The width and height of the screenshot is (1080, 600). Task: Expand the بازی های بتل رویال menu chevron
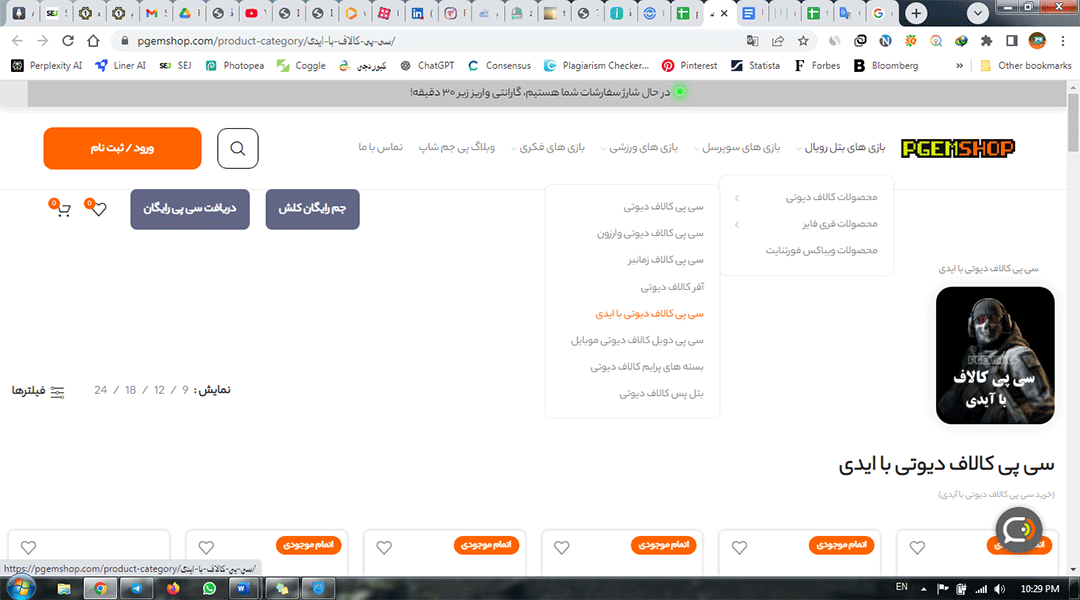coord(801,147)
